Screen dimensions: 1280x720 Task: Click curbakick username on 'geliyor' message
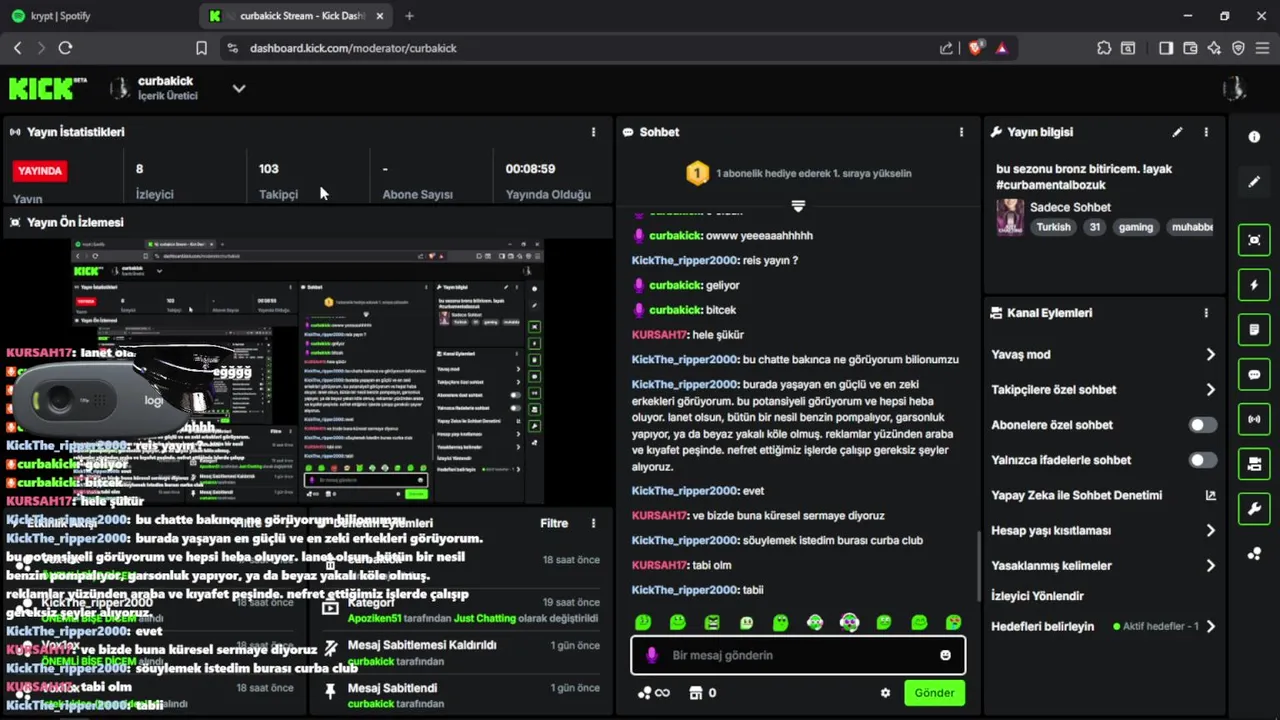[x=675, y=285]
